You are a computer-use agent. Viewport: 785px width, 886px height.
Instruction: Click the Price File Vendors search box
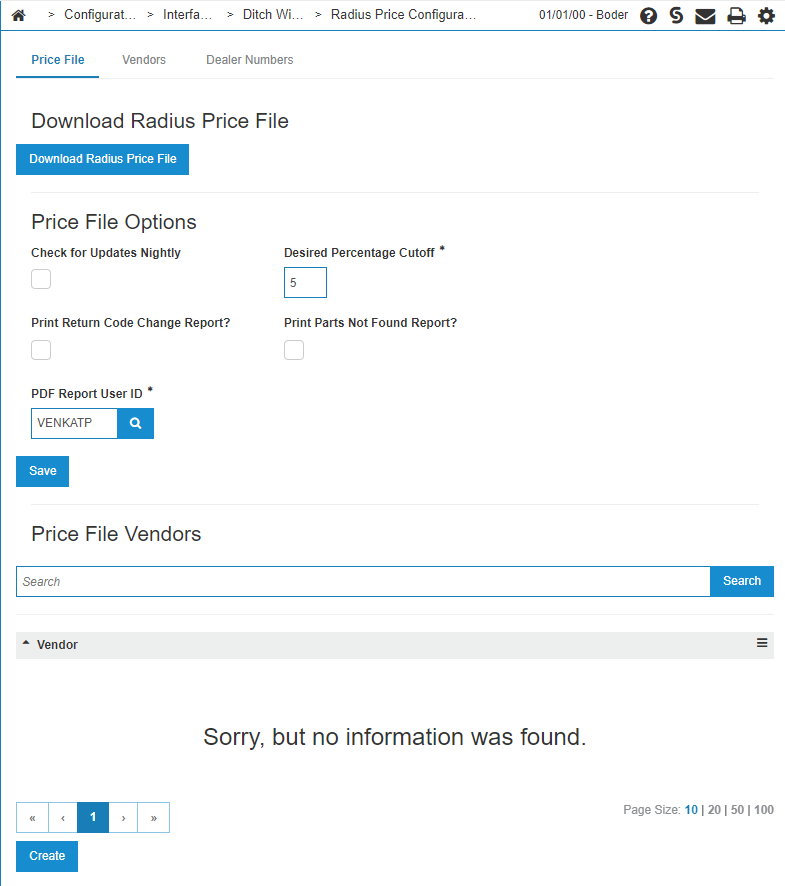[362, 581]
